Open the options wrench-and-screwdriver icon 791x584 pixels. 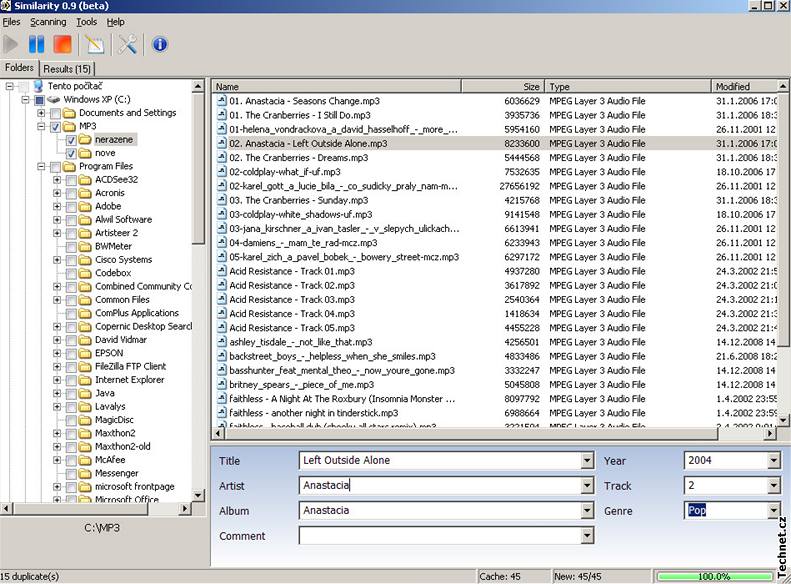coord(128,44)
